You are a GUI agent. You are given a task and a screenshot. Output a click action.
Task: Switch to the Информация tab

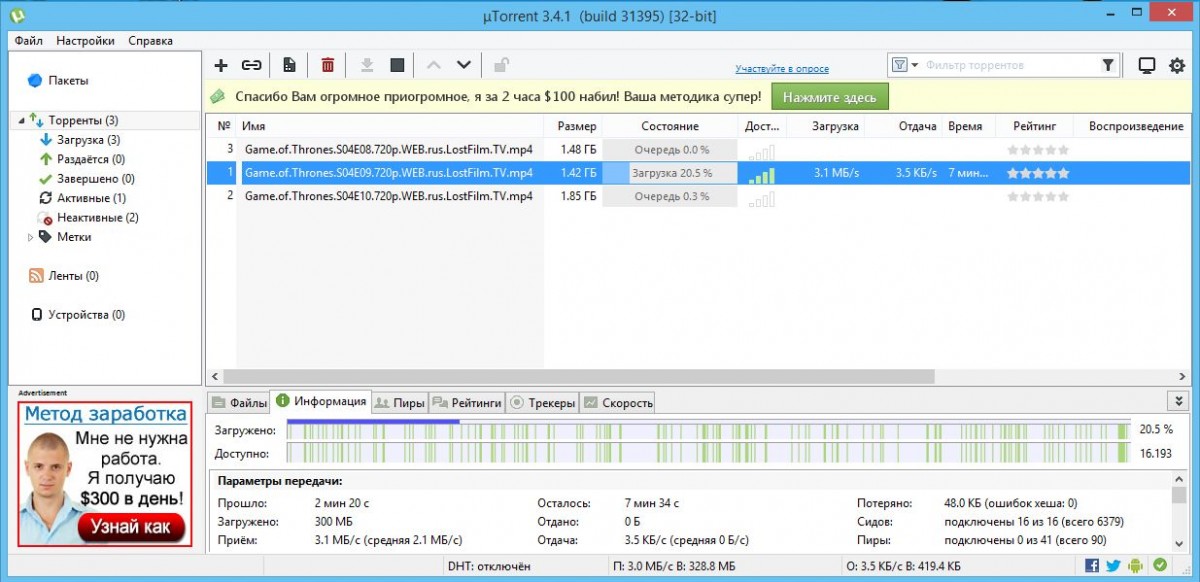pyautogui.click(x=321, y=402)
